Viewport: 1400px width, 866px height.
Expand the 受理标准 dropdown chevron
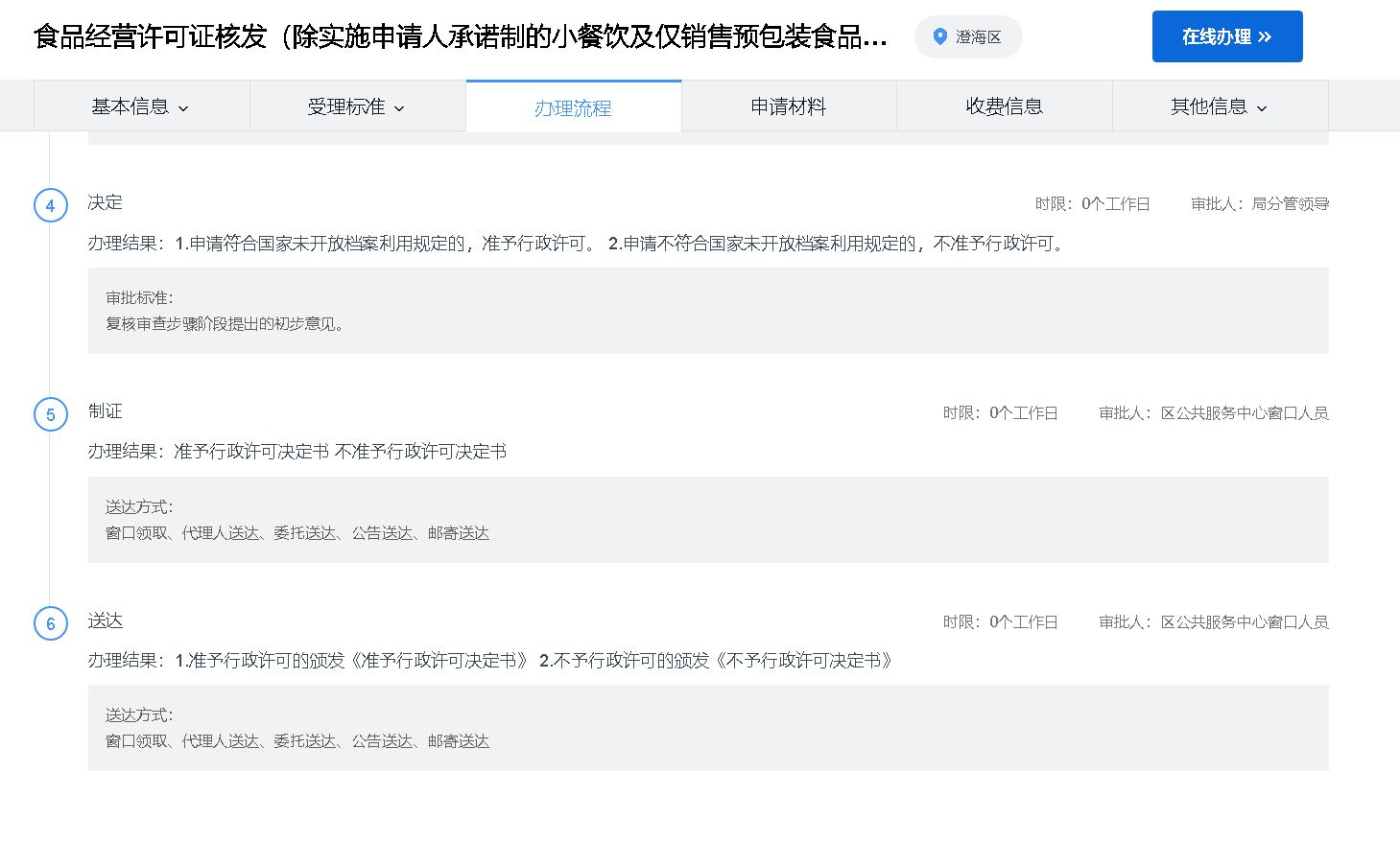[399, 108]
